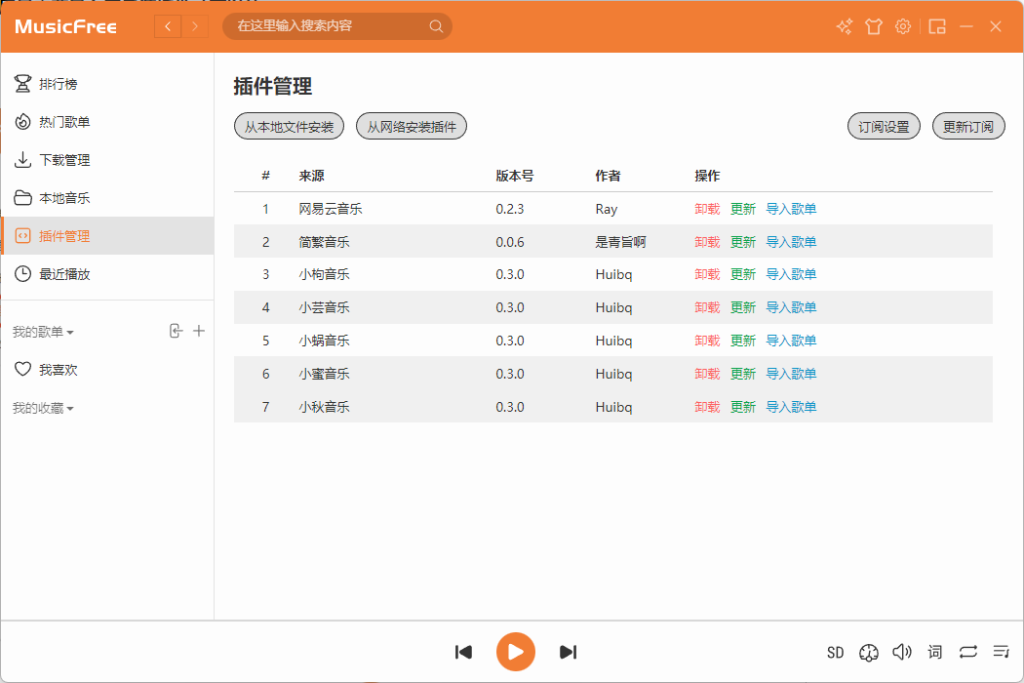This screenshot has height=683, width=1024.
Task: Open 最近播放 recently played
Action: point(107,274)
